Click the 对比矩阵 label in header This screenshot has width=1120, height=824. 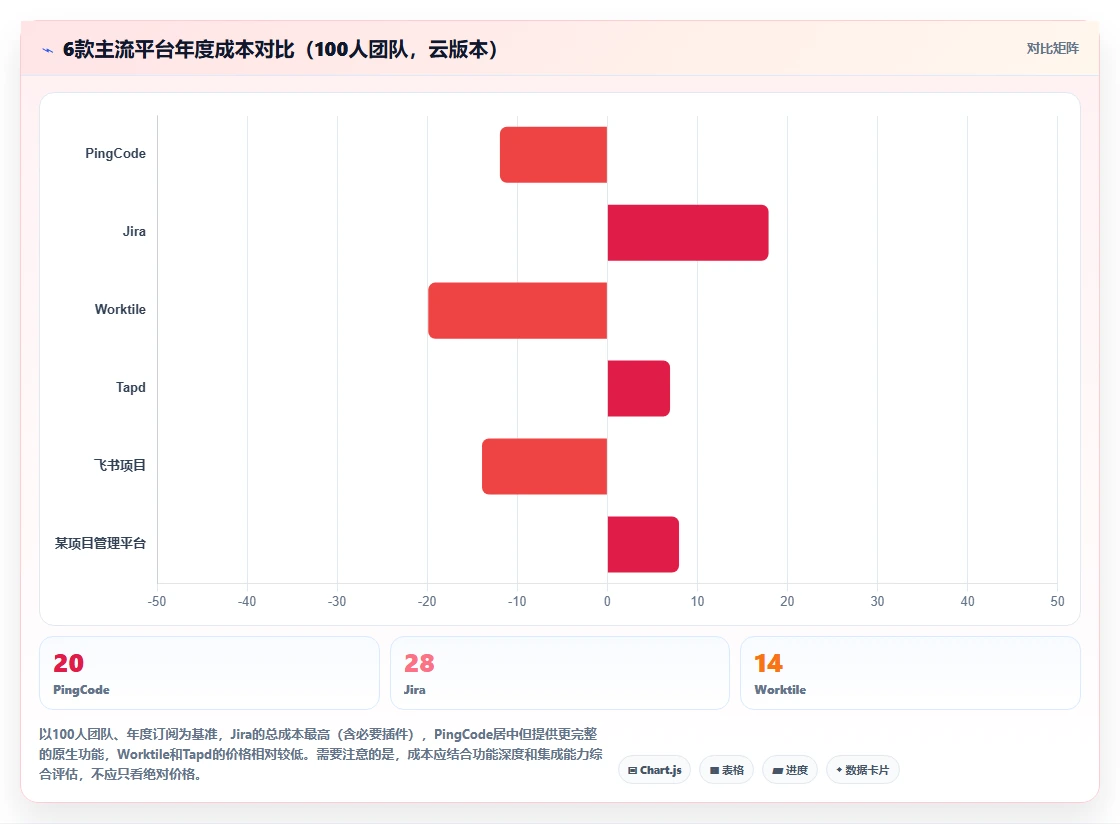[x=1053, y=49]
